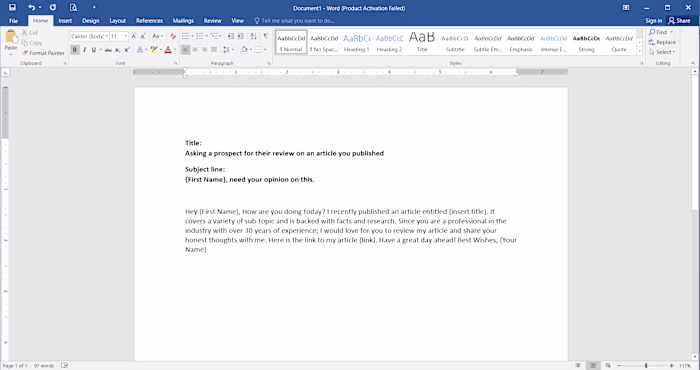Open the font name dropdown
This screenshot has height=370, width=700.
coord(107,36)
